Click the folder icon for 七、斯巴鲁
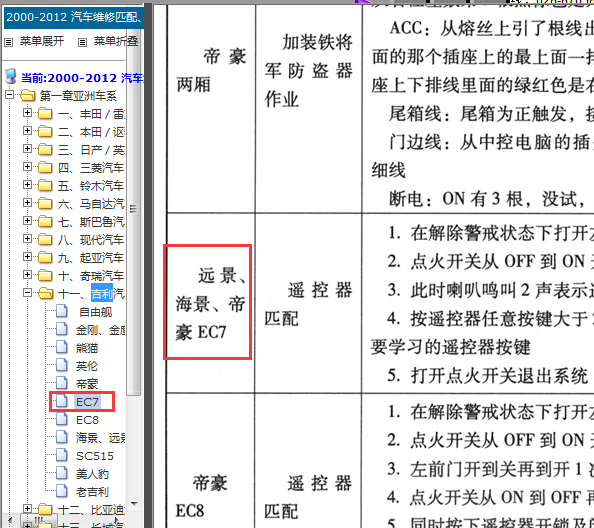 45,221
